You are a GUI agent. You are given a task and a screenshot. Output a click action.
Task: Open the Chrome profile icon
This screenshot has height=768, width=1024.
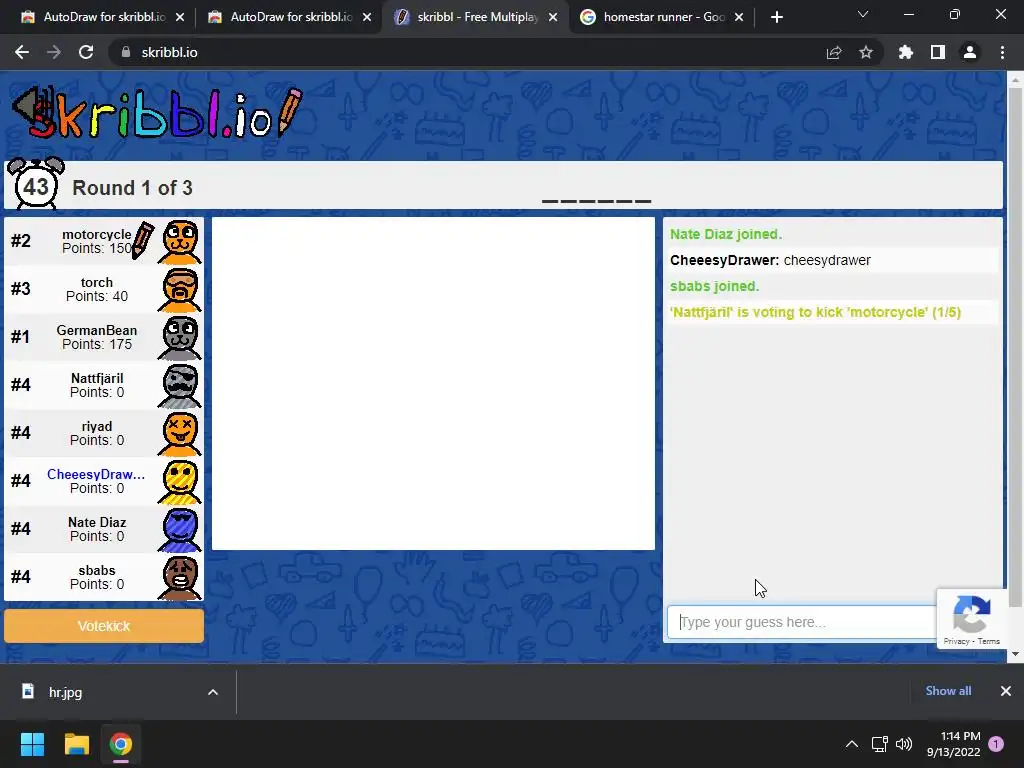[x=970, y=52]
